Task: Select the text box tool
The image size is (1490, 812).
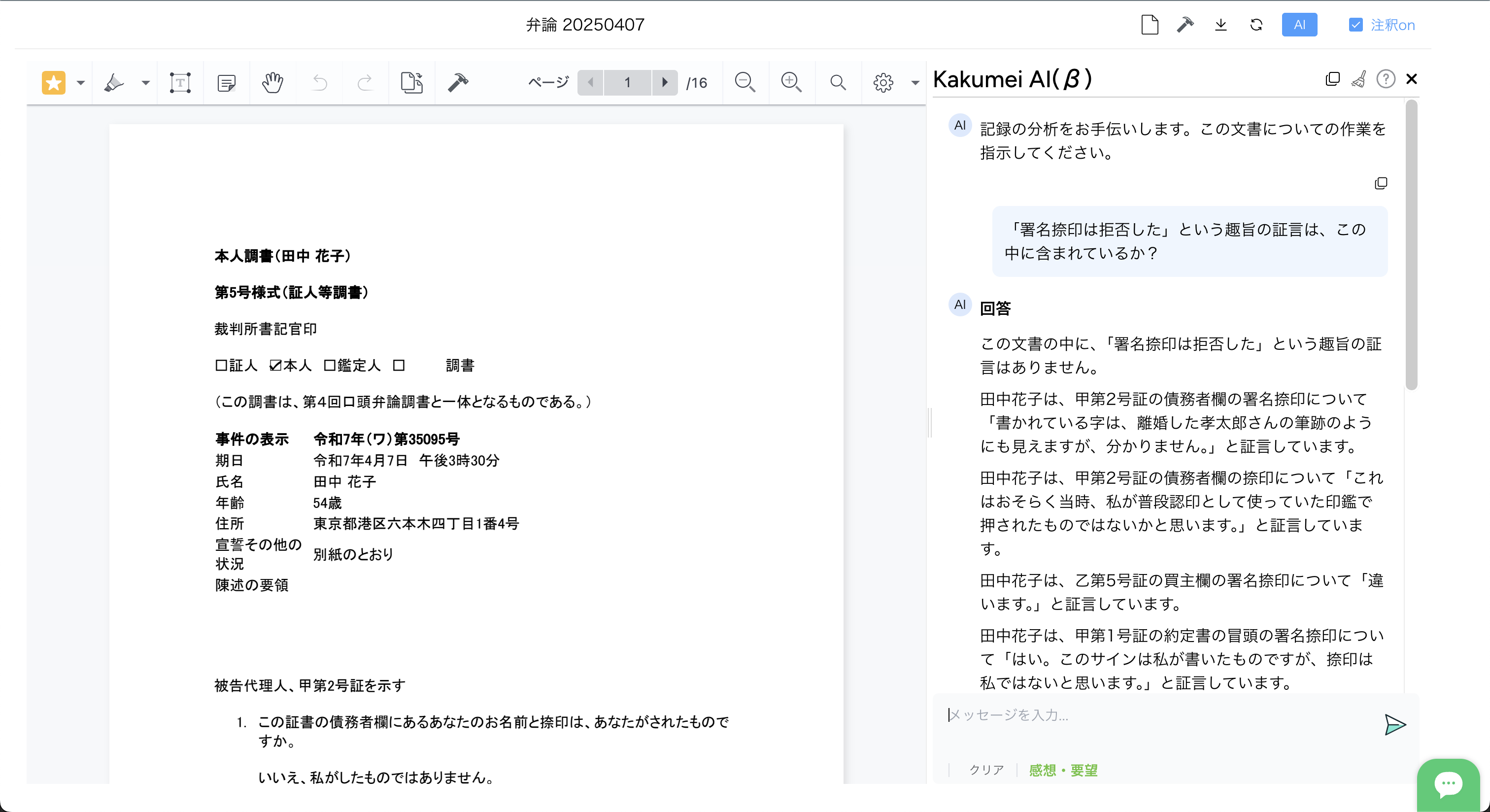Action: point(180,83)
